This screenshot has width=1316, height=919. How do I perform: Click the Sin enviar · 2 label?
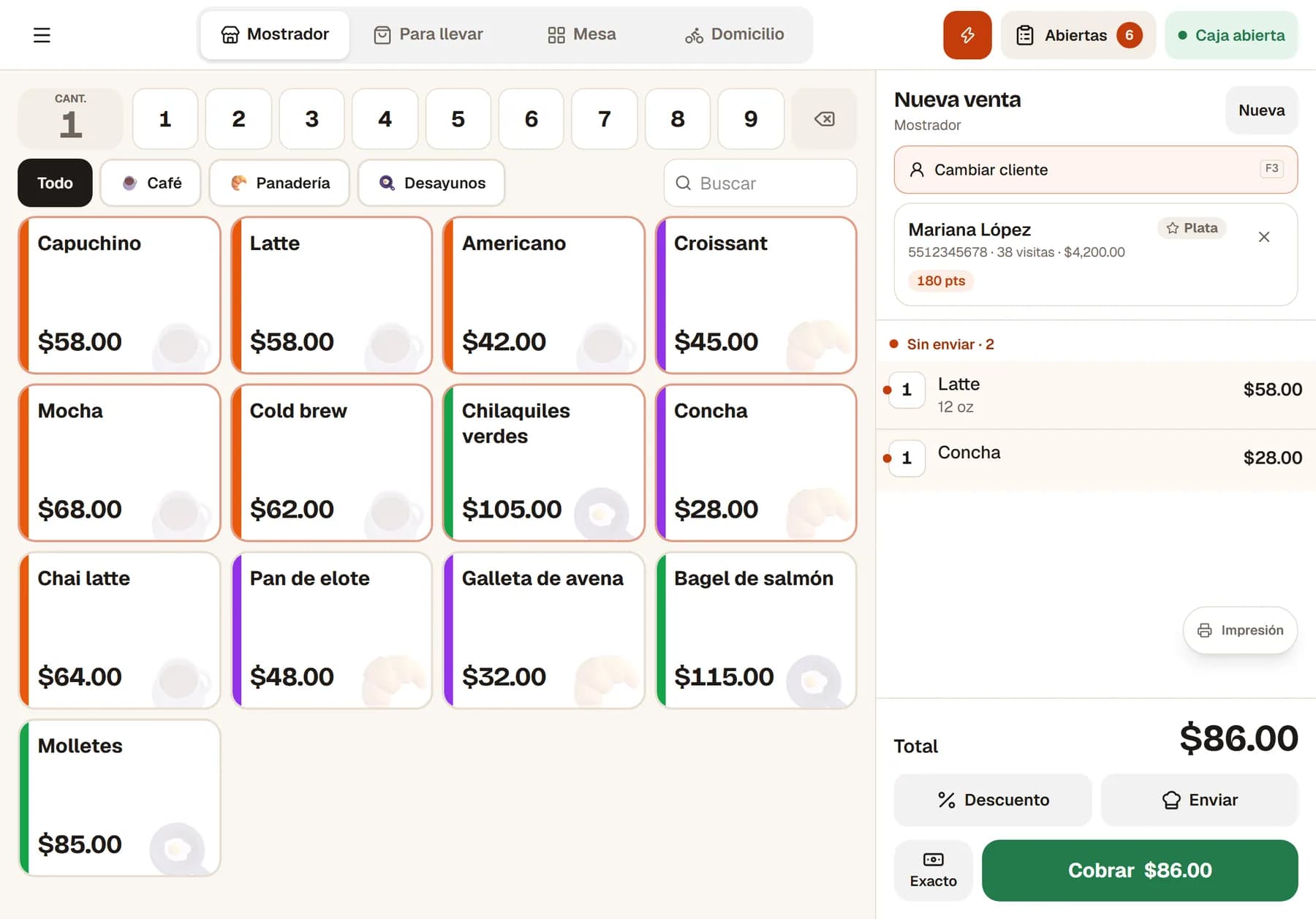(x=950, y=344)
